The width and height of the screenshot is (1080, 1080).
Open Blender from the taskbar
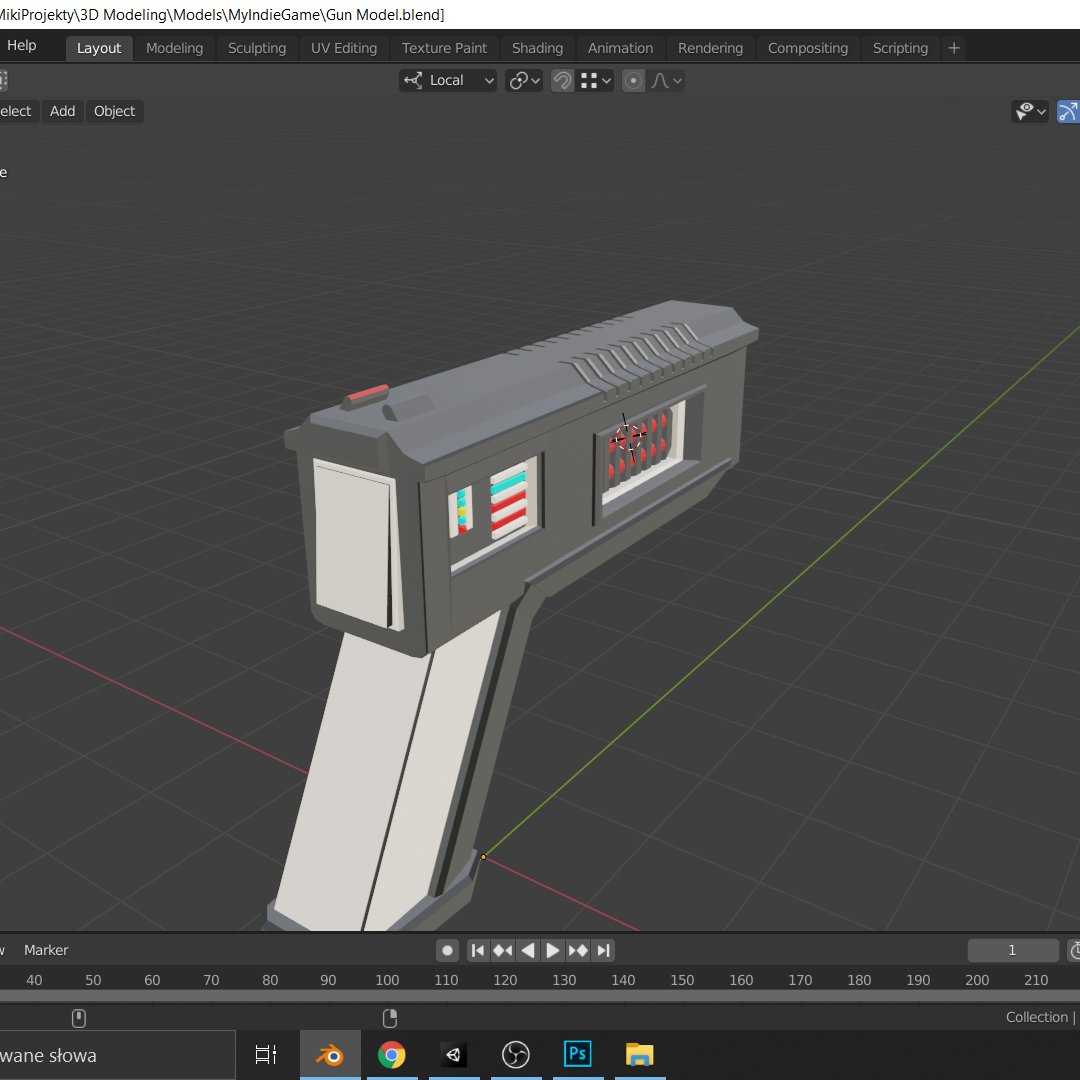pos(330,1055)
